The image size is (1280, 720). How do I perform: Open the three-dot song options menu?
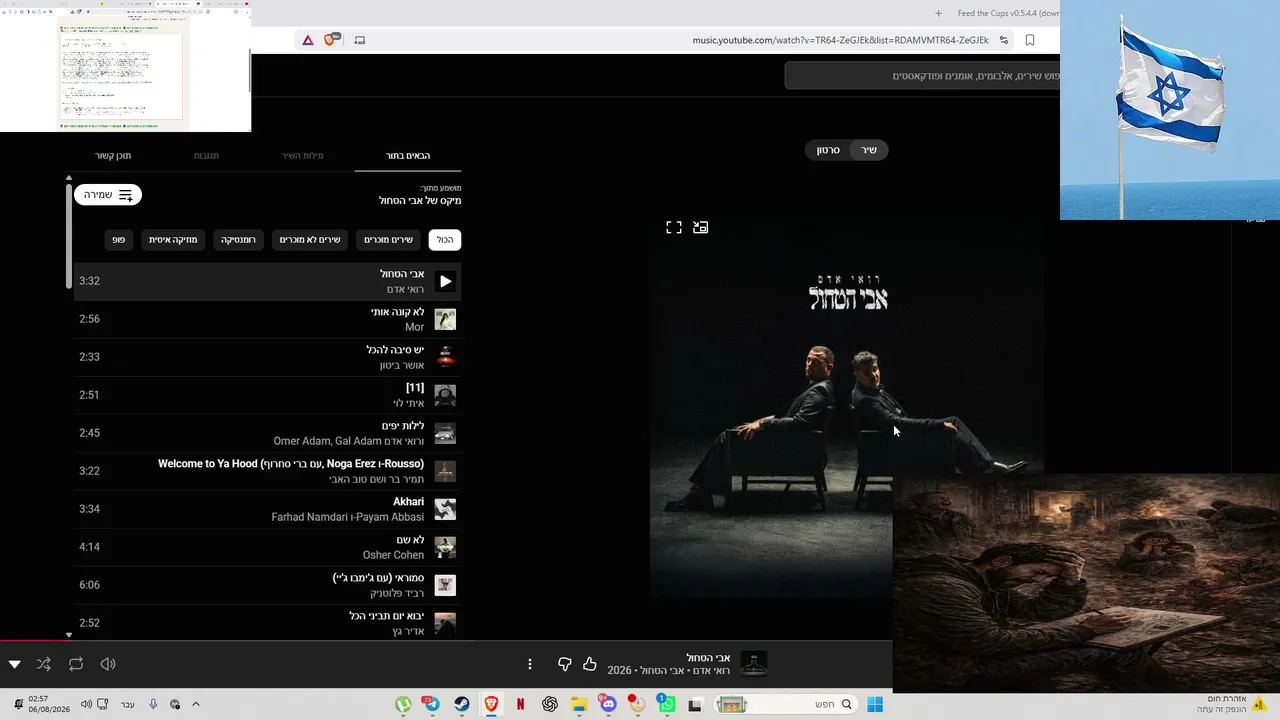(x=530, y=664)
